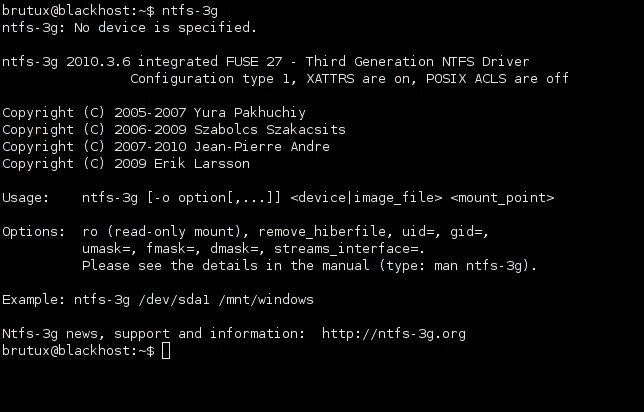Click the streams_interface= option text
This screenshot has width=644, height=412.
349,249
